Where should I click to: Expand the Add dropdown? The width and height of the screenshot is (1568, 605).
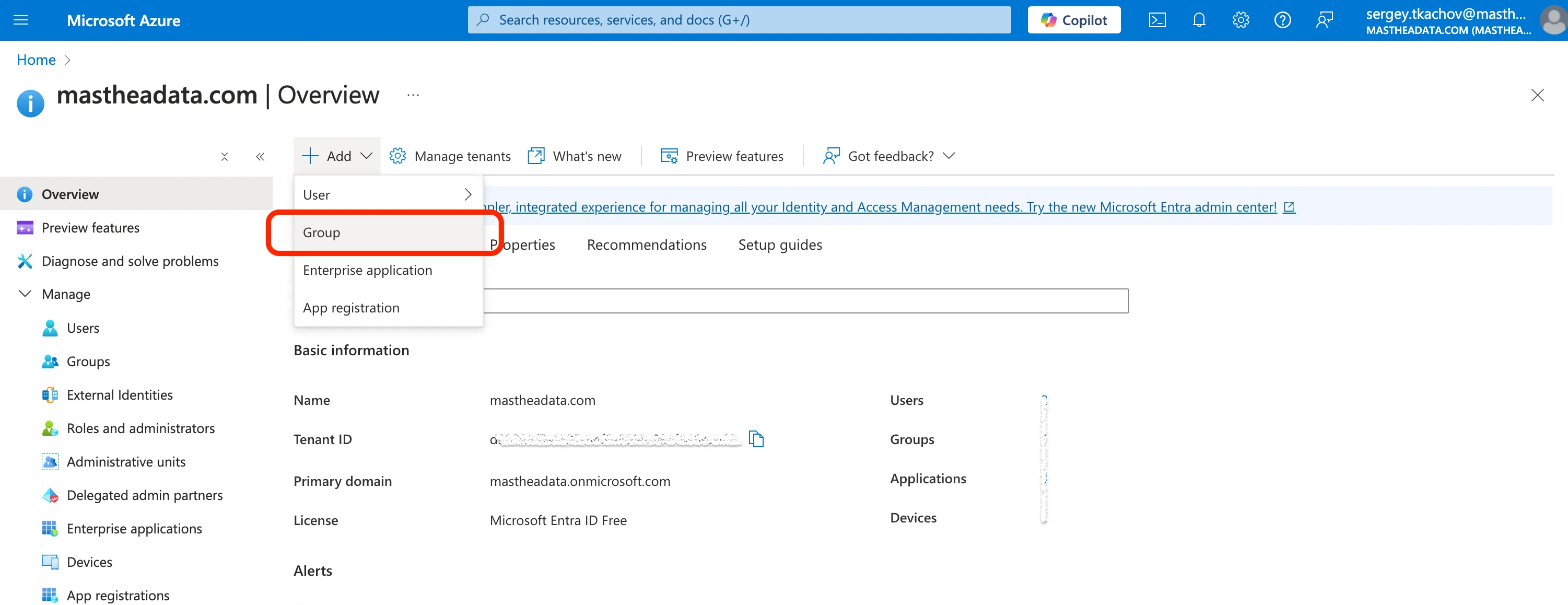(337, 156)
